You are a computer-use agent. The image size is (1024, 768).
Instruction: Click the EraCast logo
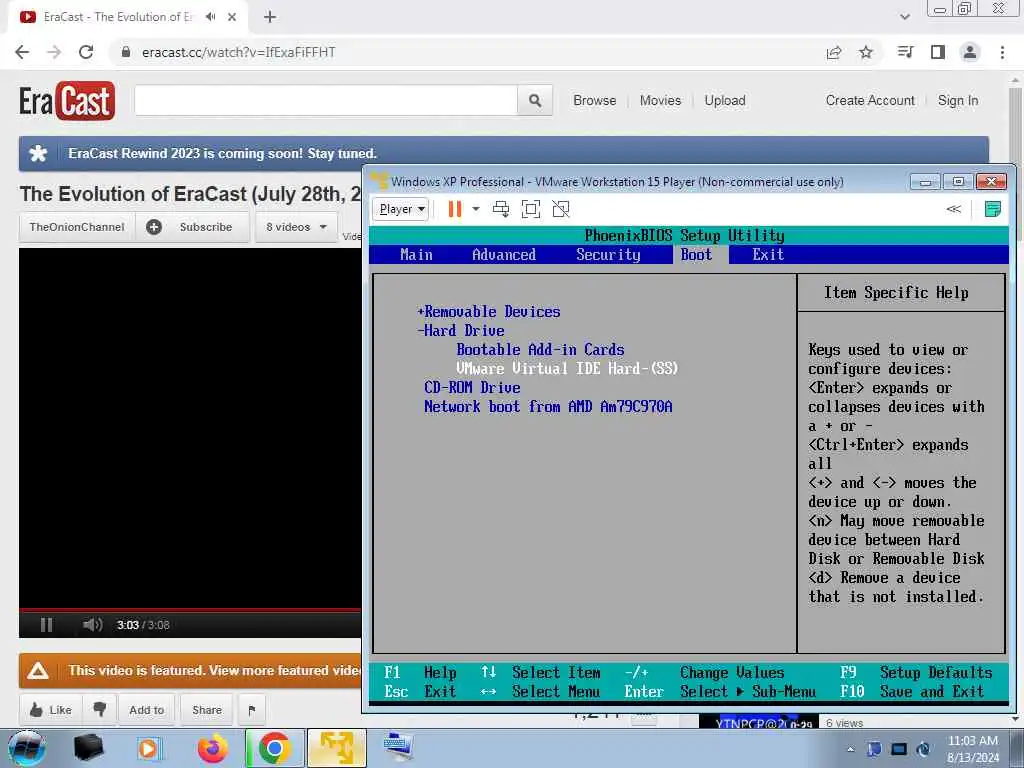tap(67, 101)
